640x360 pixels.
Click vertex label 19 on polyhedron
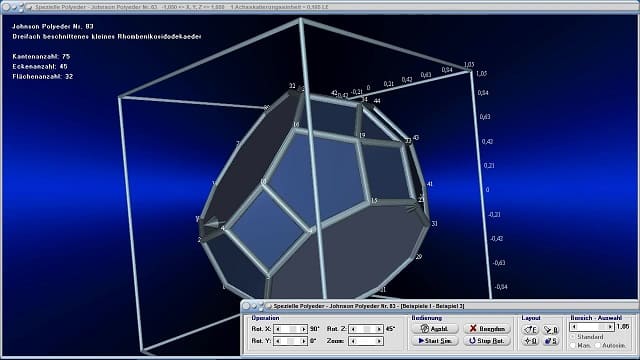[362, 135]
